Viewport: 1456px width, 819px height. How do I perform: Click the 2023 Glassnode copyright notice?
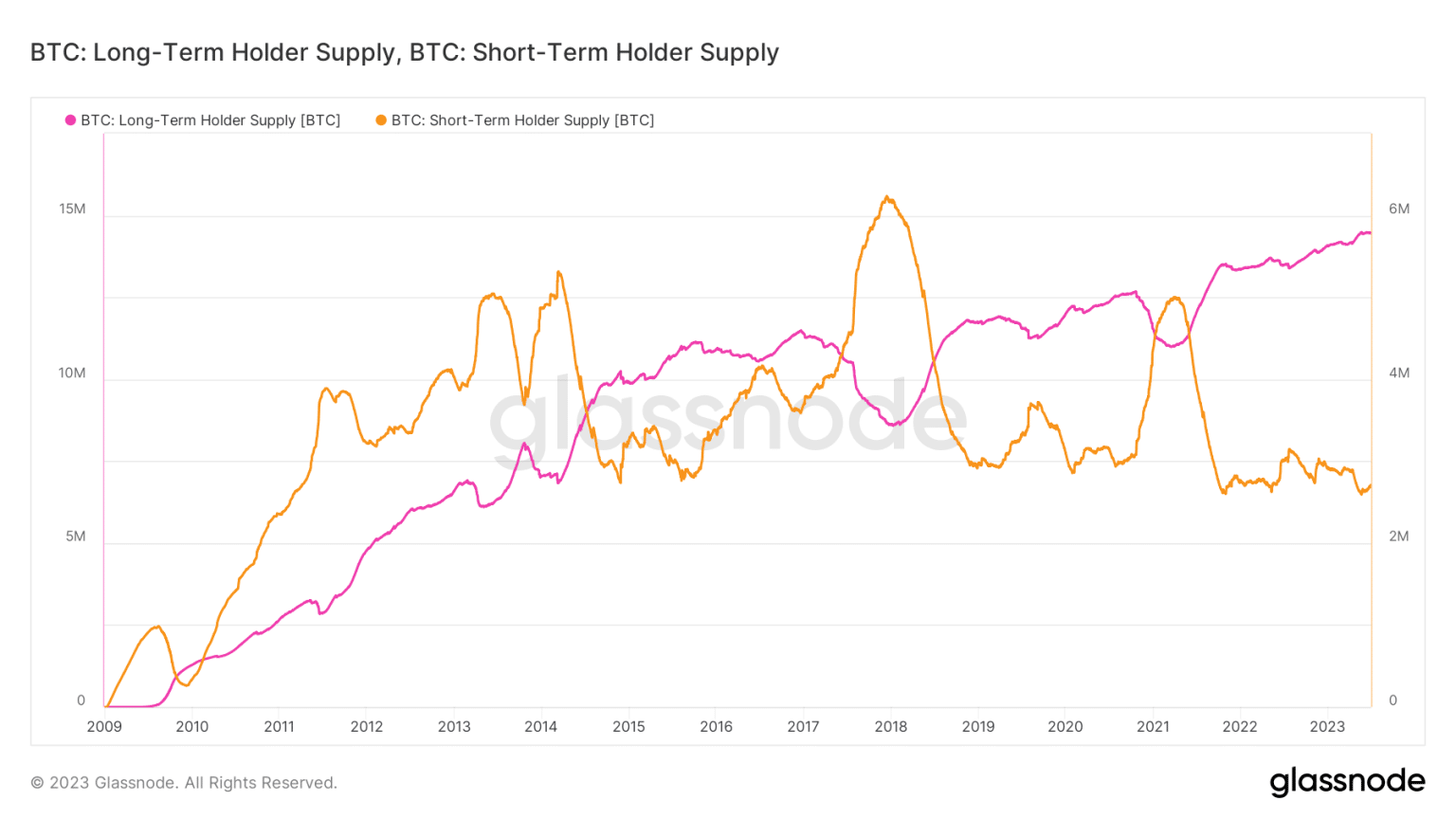tap(184, 782)
